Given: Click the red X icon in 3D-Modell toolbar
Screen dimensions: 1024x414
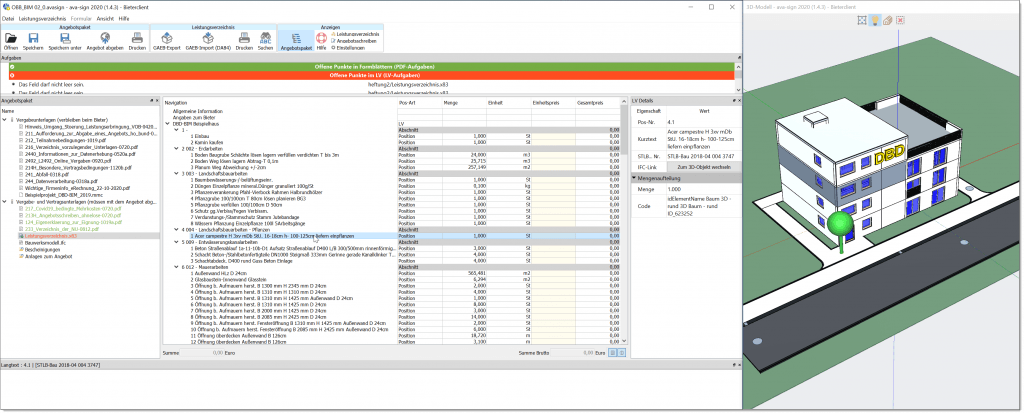Looking at the screenshot, I should tap(901, 20).
